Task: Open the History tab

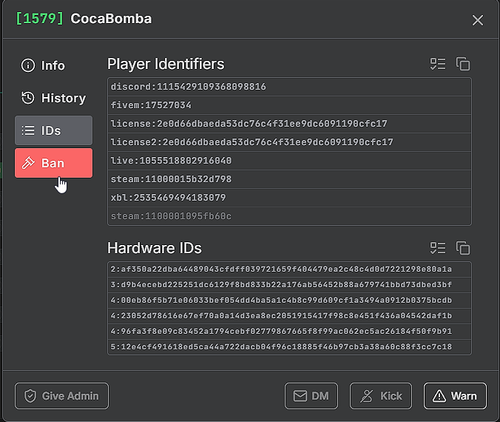Action: 53,98
